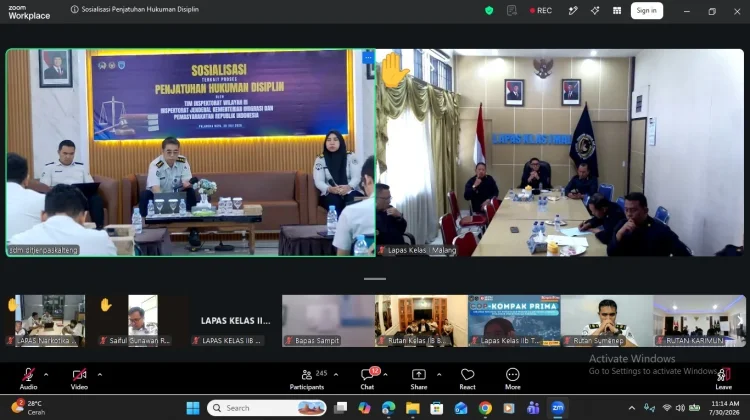The image size is (750, 420).
Task: Select the RUTAN KARIMUN participant thumbnail
Action: tap(699, 321)
